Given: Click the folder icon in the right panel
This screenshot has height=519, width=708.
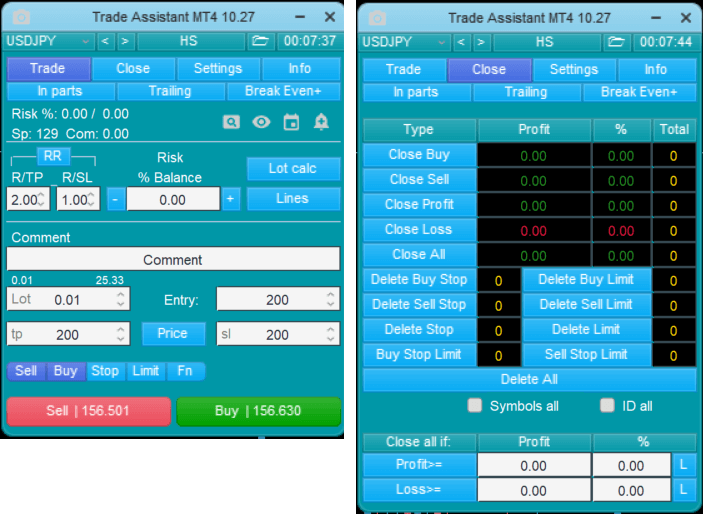Looking at the screenshot, I should (x=617, y=42).
